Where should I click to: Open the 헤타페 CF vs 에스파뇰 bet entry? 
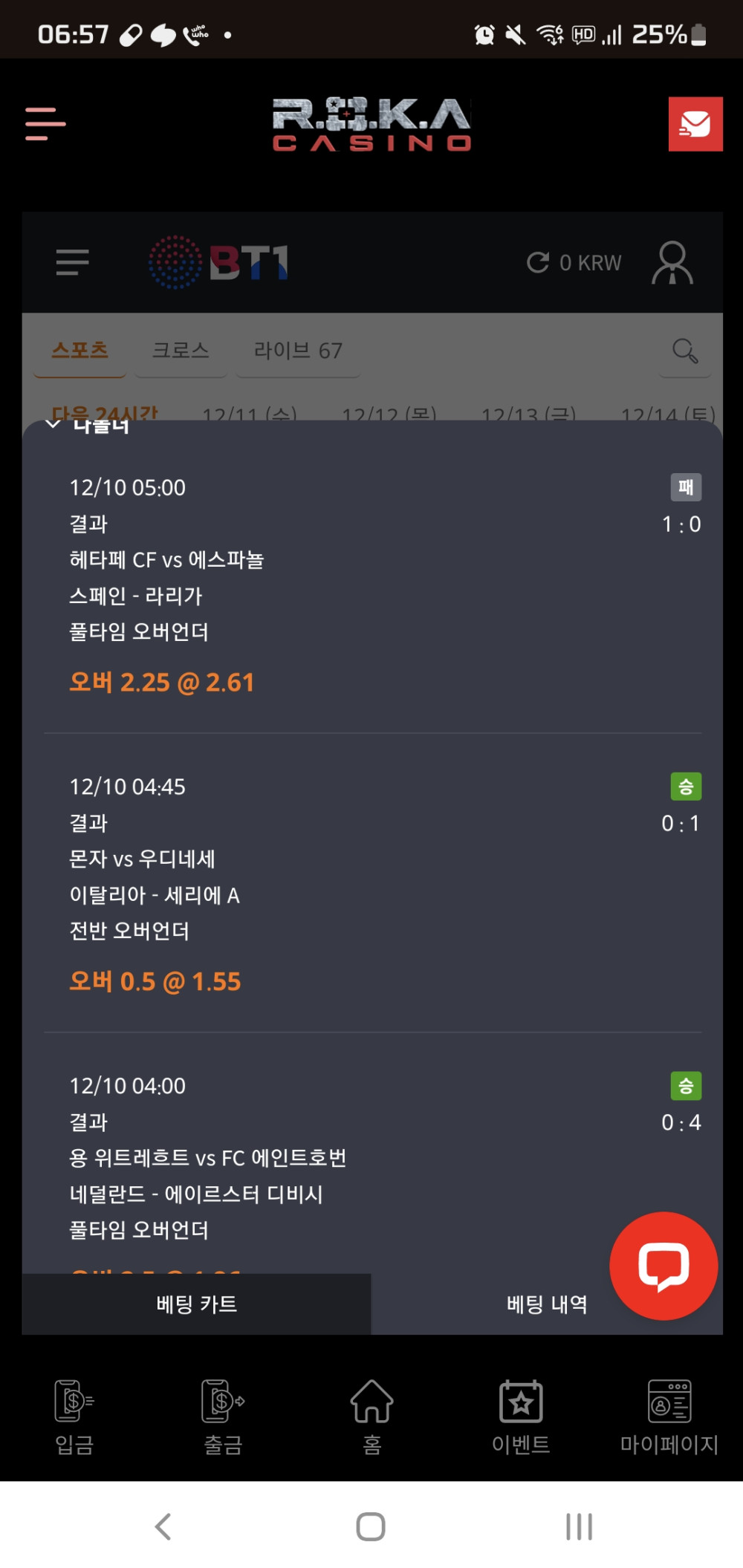(x=166, y=560)
